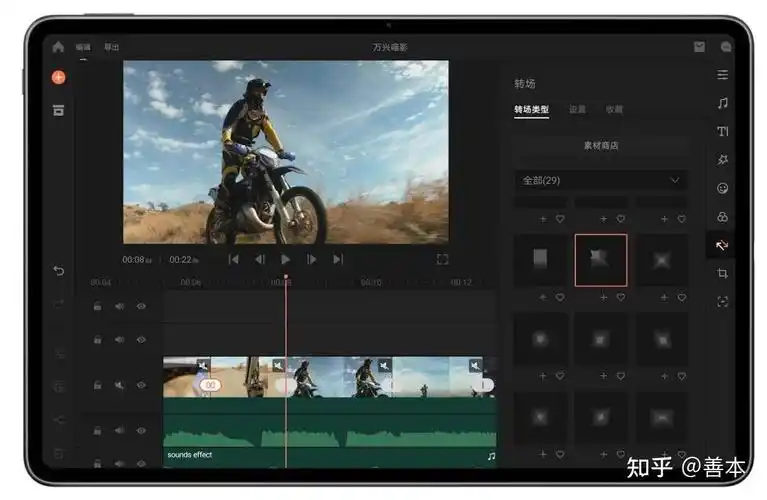The height and width of the screenshot is (500, 767).
Task: Step back one frame
Action: [260, 259]
